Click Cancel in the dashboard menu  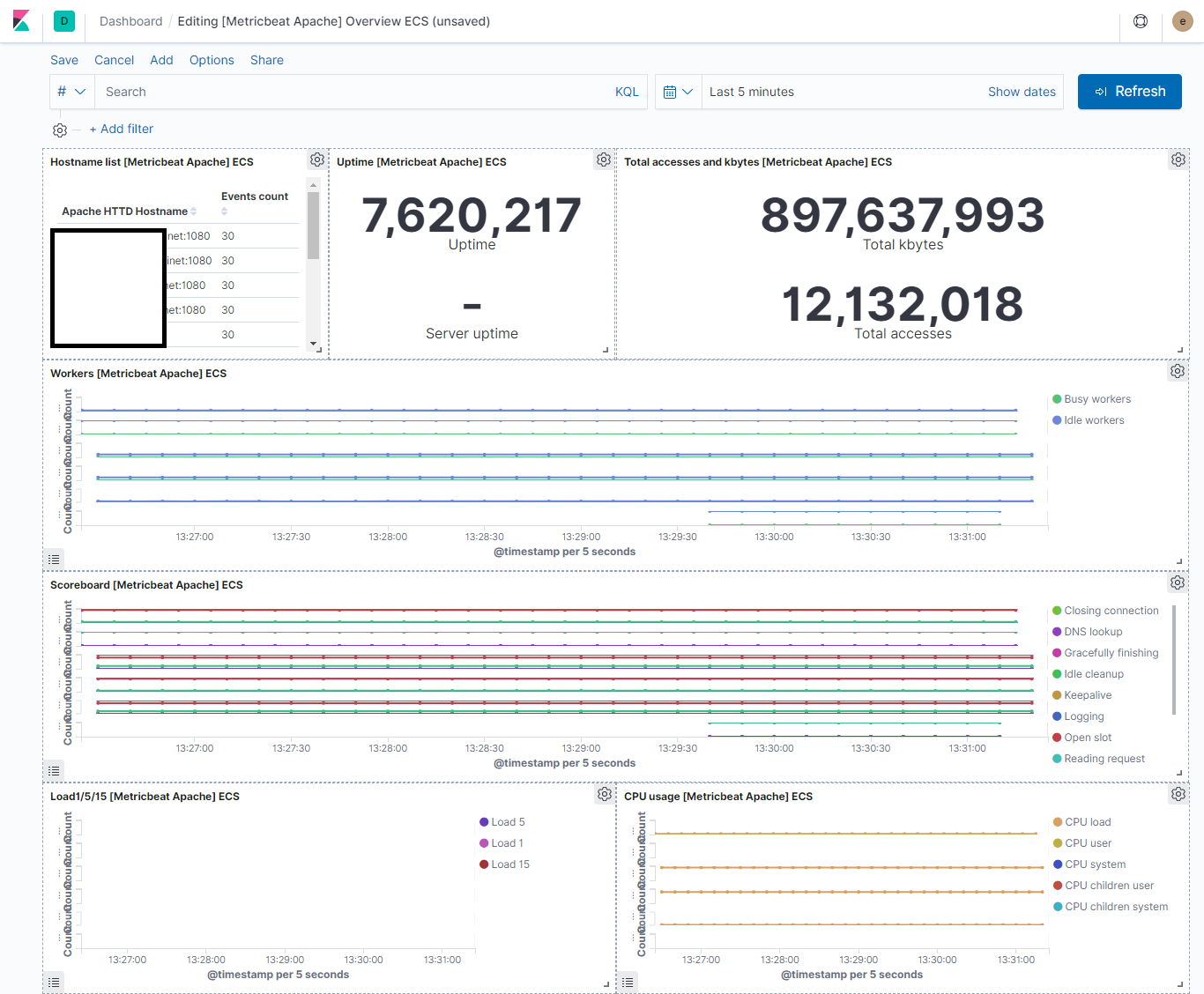pyautogui.click(x=115, y=60)
